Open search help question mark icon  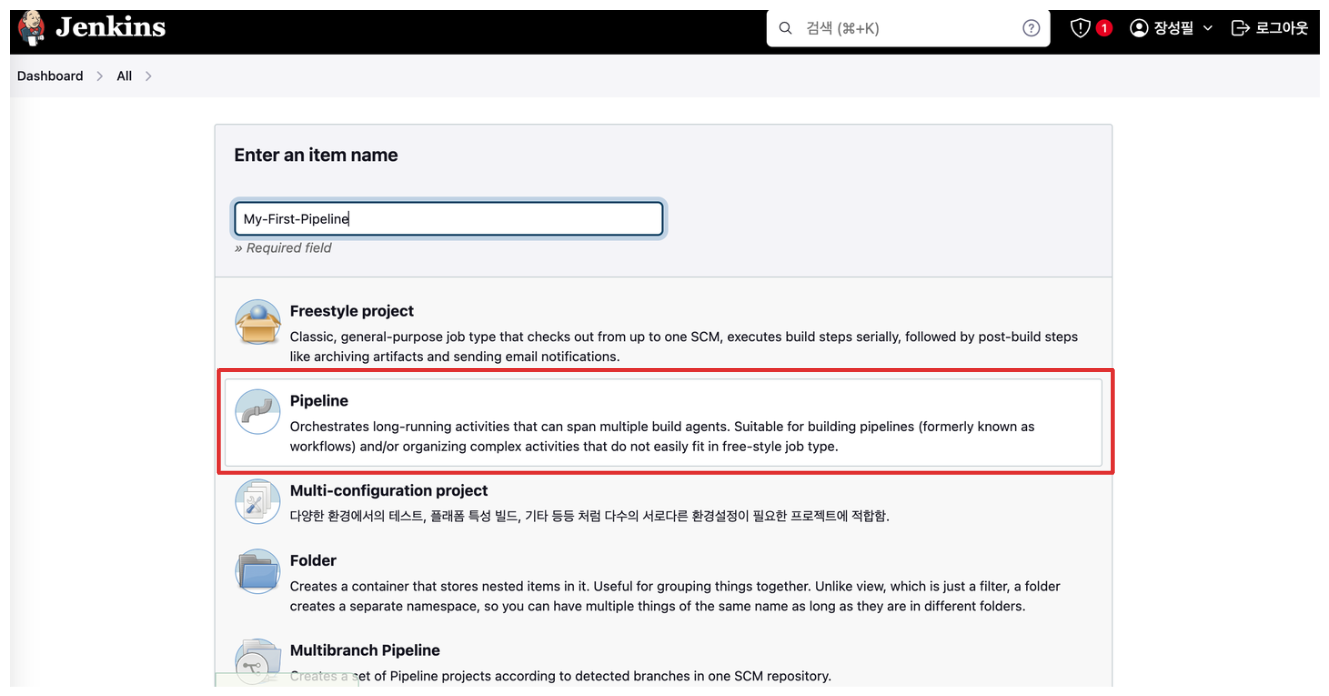[1031, 28]
